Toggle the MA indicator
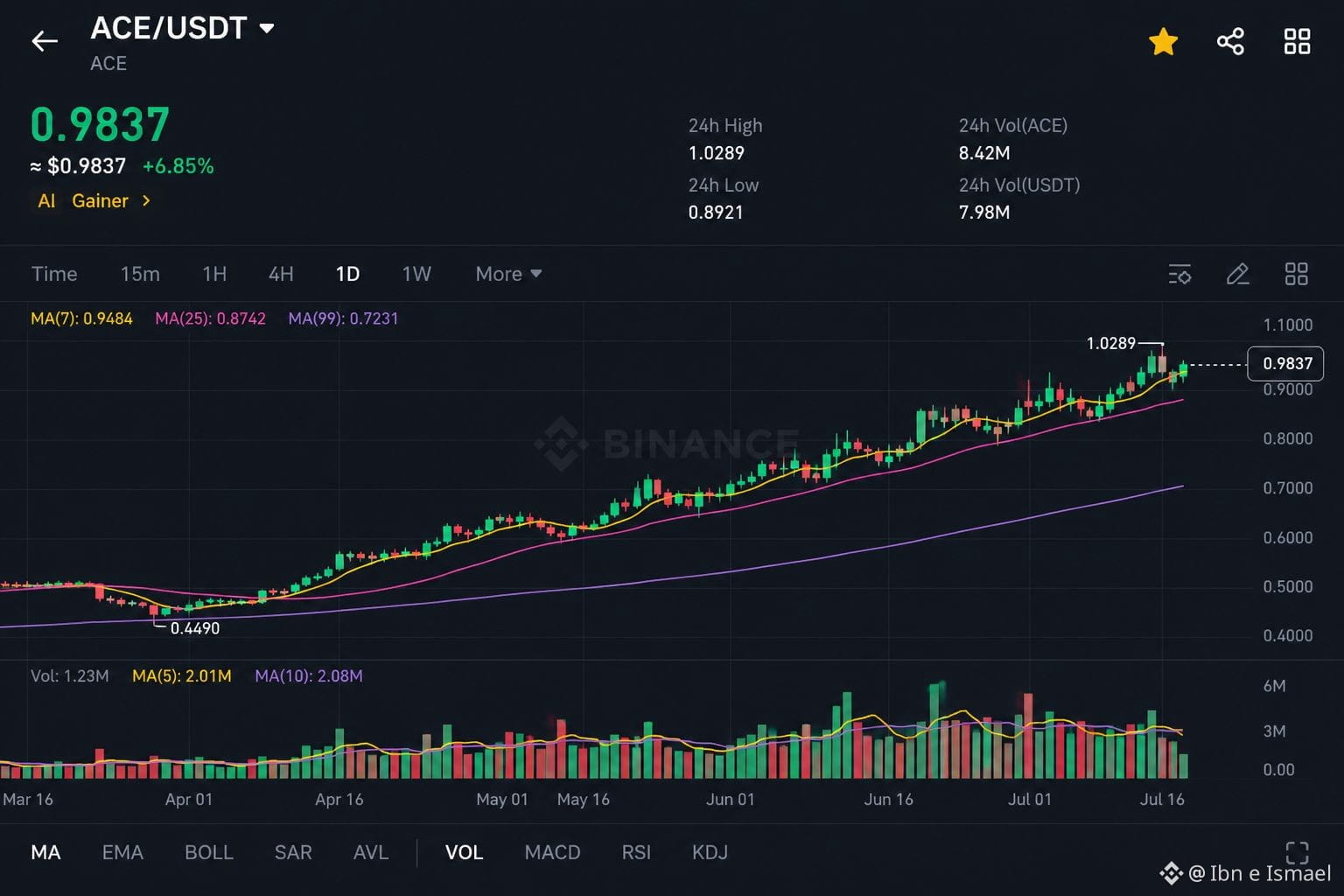Image resolution: width=1344 pixels, height=896 pixels. pyautogui.click(x=45, y=852)
